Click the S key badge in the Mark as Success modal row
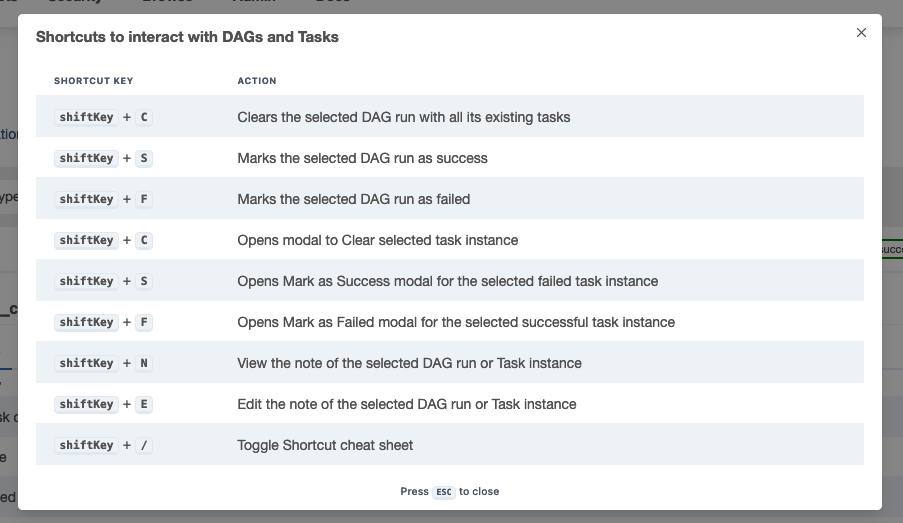903x523 pixels. click(144, 281)
